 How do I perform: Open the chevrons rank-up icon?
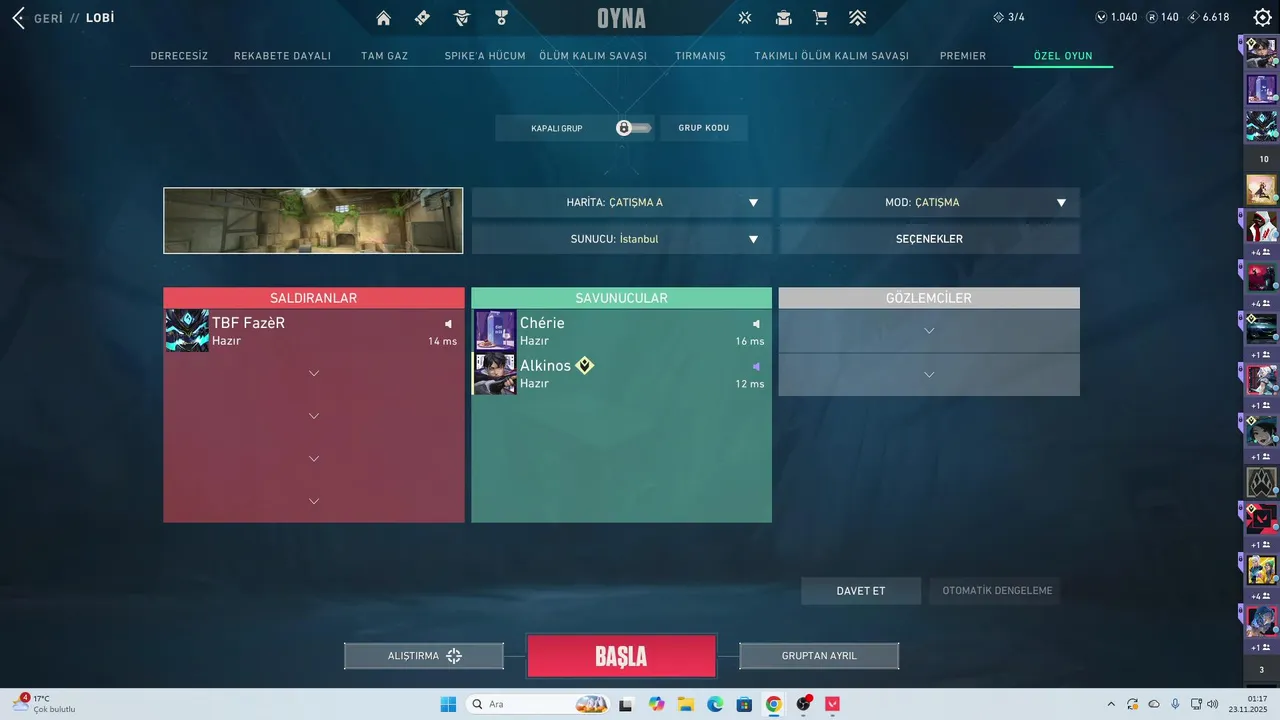click(858, 17)
